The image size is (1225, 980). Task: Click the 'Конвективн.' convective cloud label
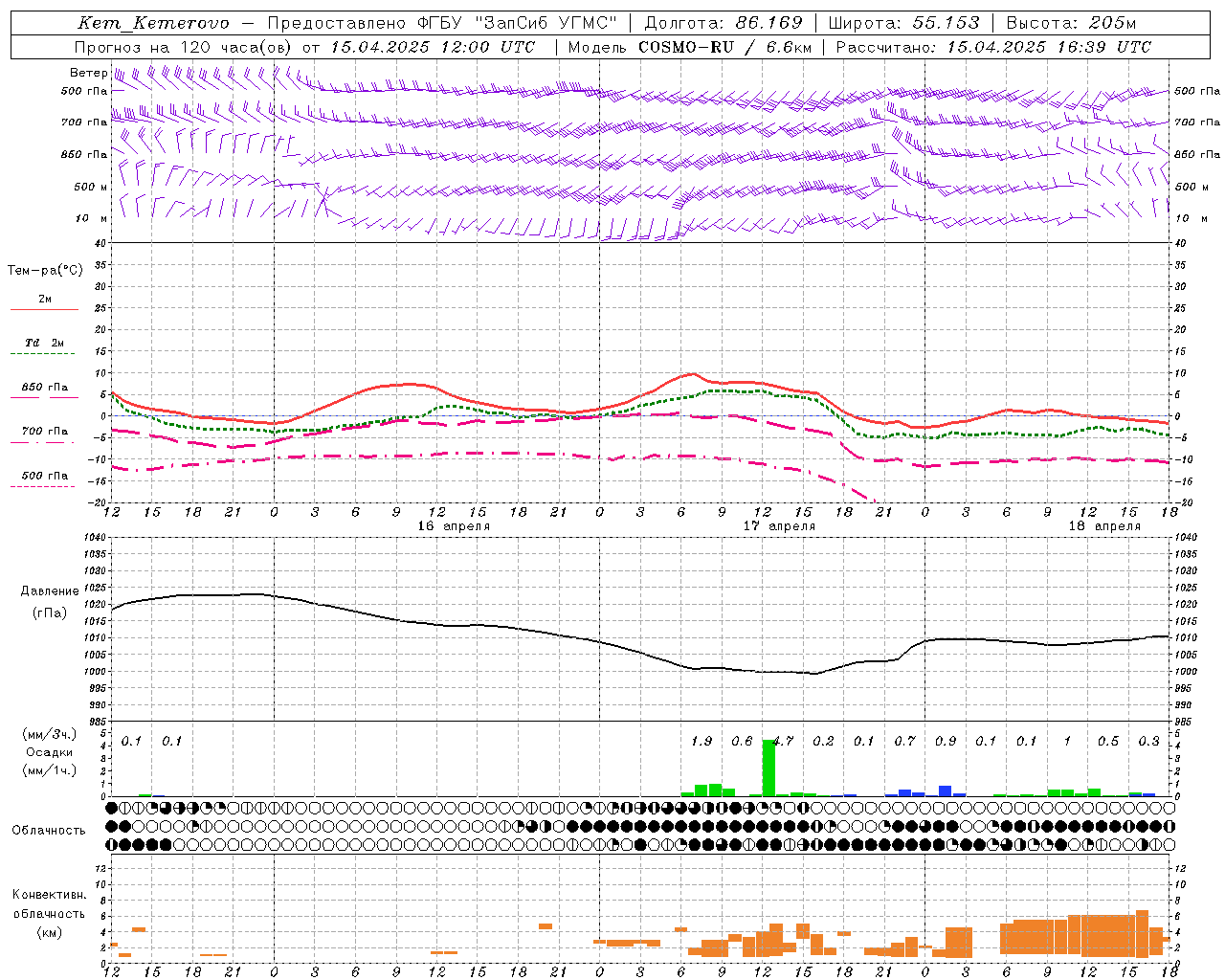pos(50,895)
